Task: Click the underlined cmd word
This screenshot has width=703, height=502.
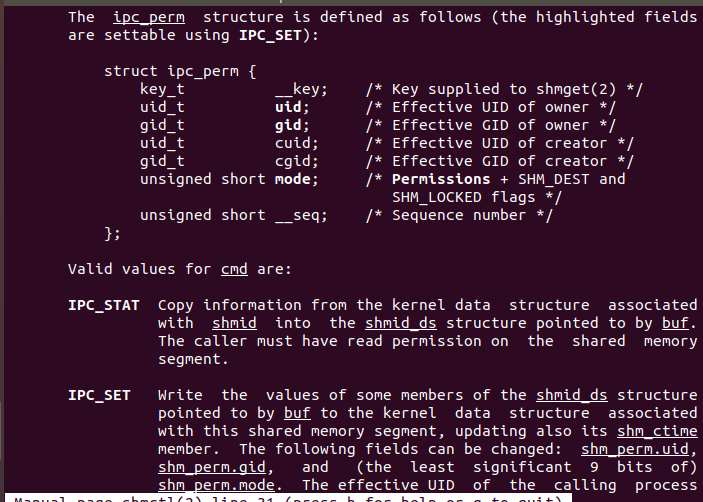Action: [x=234, y=269]
